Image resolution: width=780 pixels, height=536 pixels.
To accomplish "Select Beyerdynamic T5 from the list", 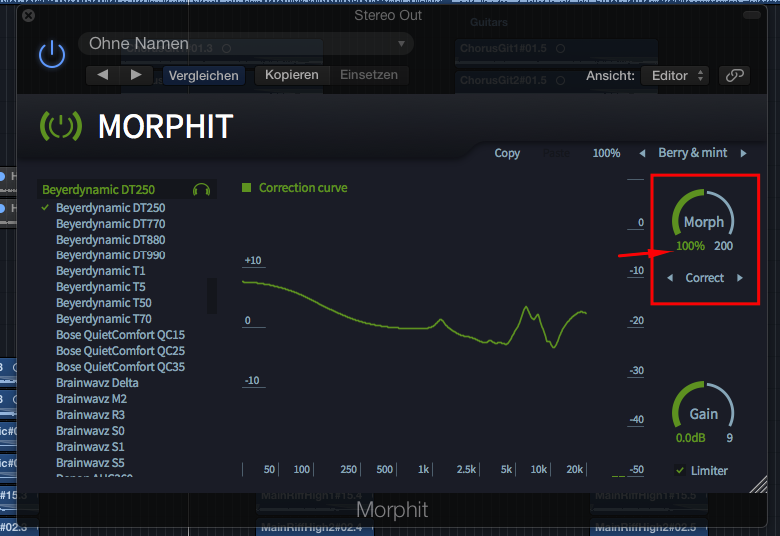I will click(x=100, y=287).
